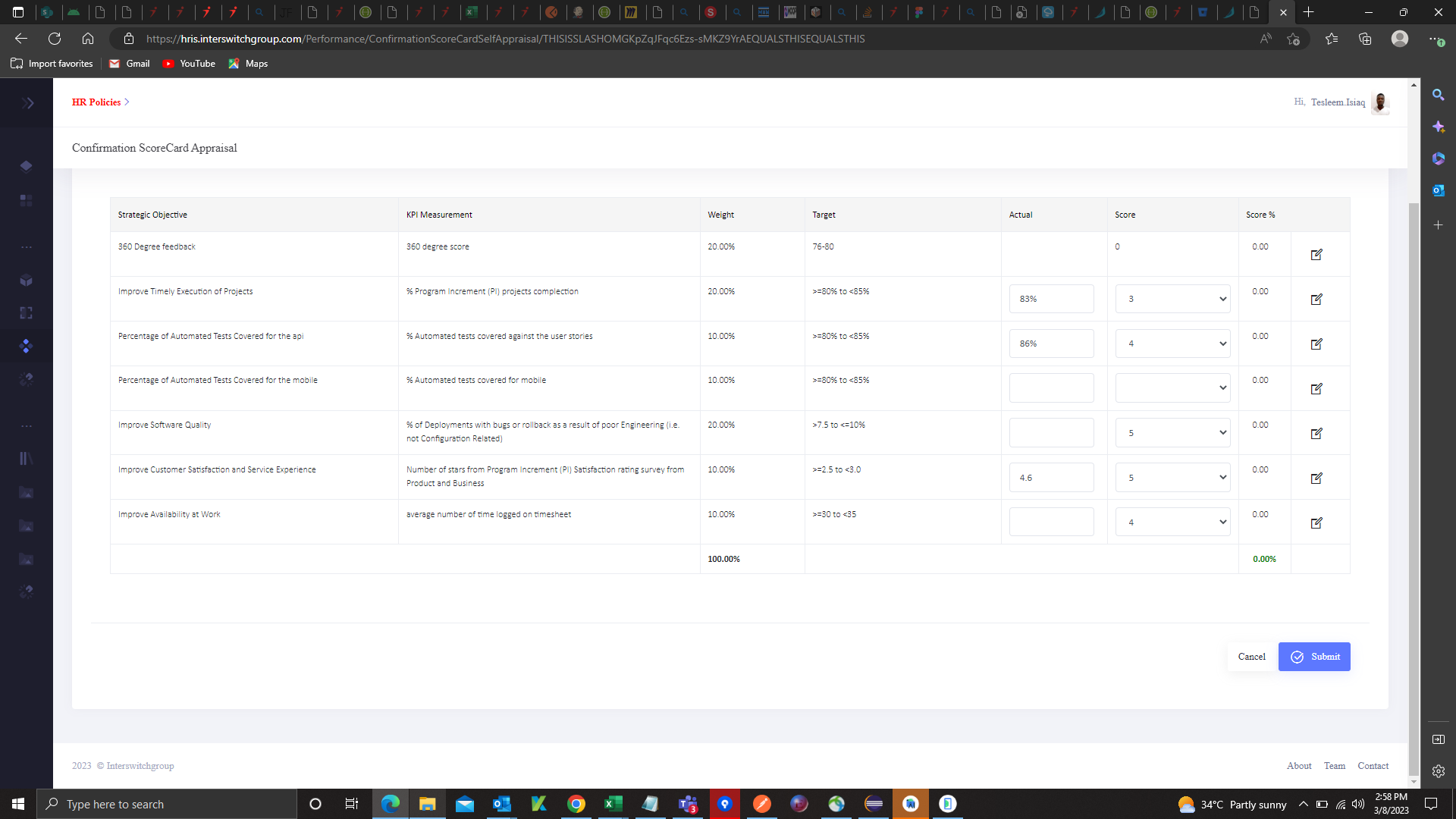Click the Contact footer link
1456x819 pixels.
pos(1373,766)
